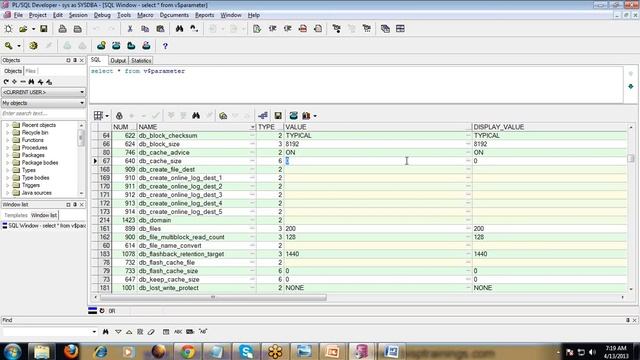The height and width of the screenshot is (360, 640).
Task: Switch to the Output tab
Action: pyautogui.click(x=118, y=60)
